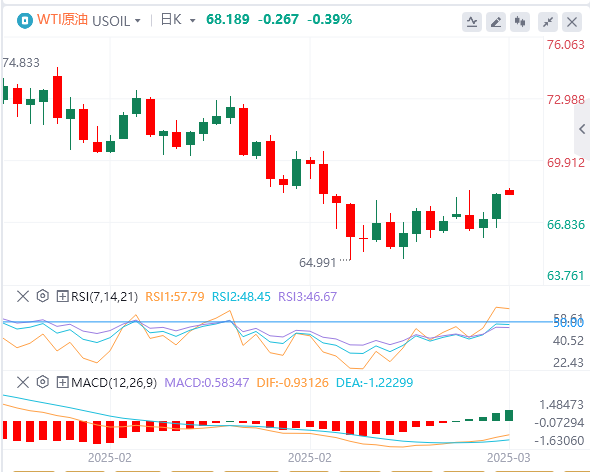This screenshot has width=590, height=472.
Task: Change chart type with candlestick icon
Action: [x=520, y=22]
